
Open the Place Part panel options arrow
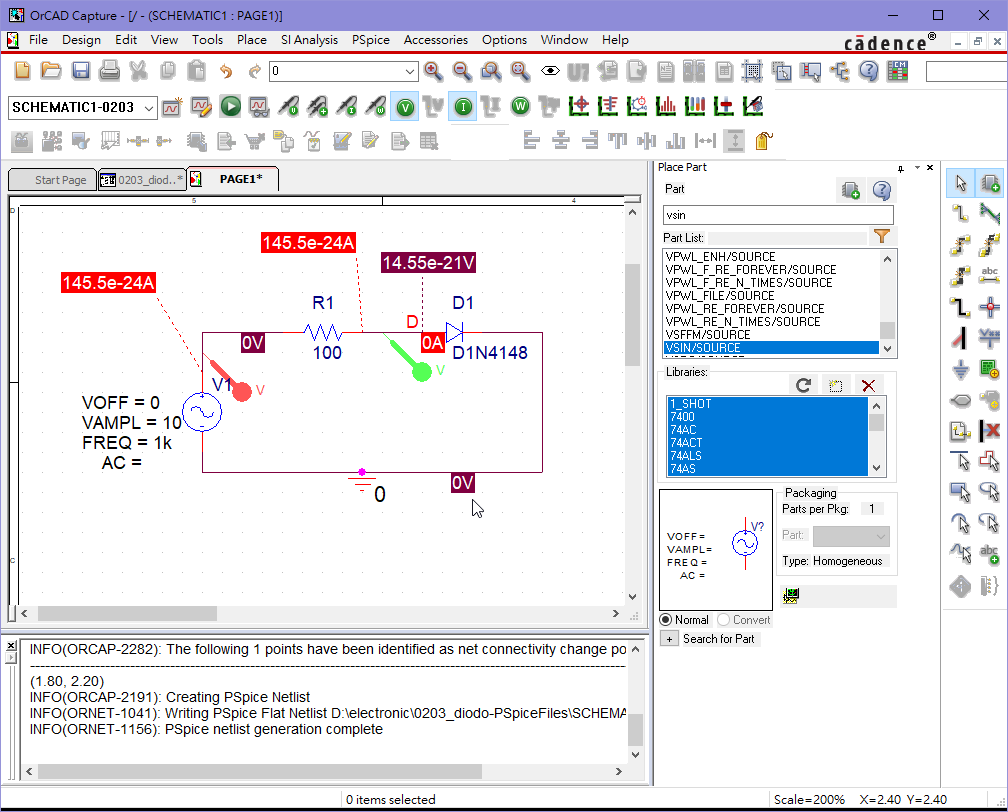point(917,168)
